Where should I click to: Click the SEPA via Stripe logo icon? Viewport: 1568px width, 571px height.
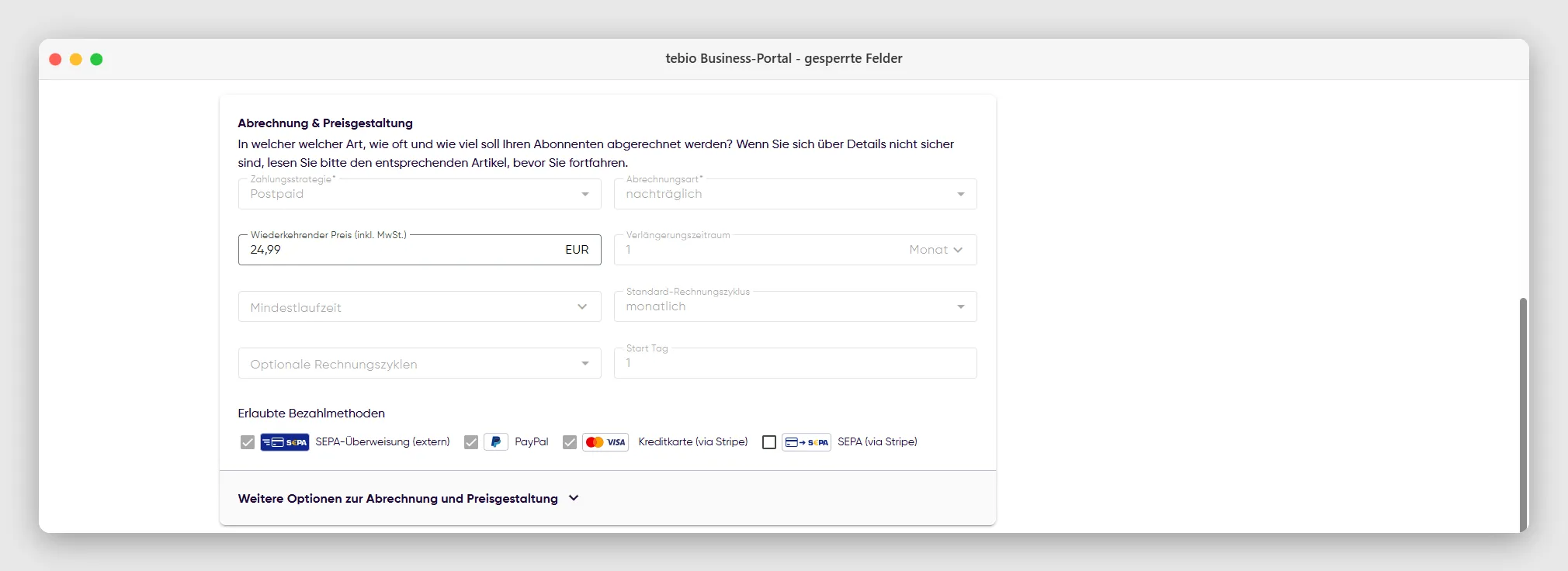(x=807, y=442)
